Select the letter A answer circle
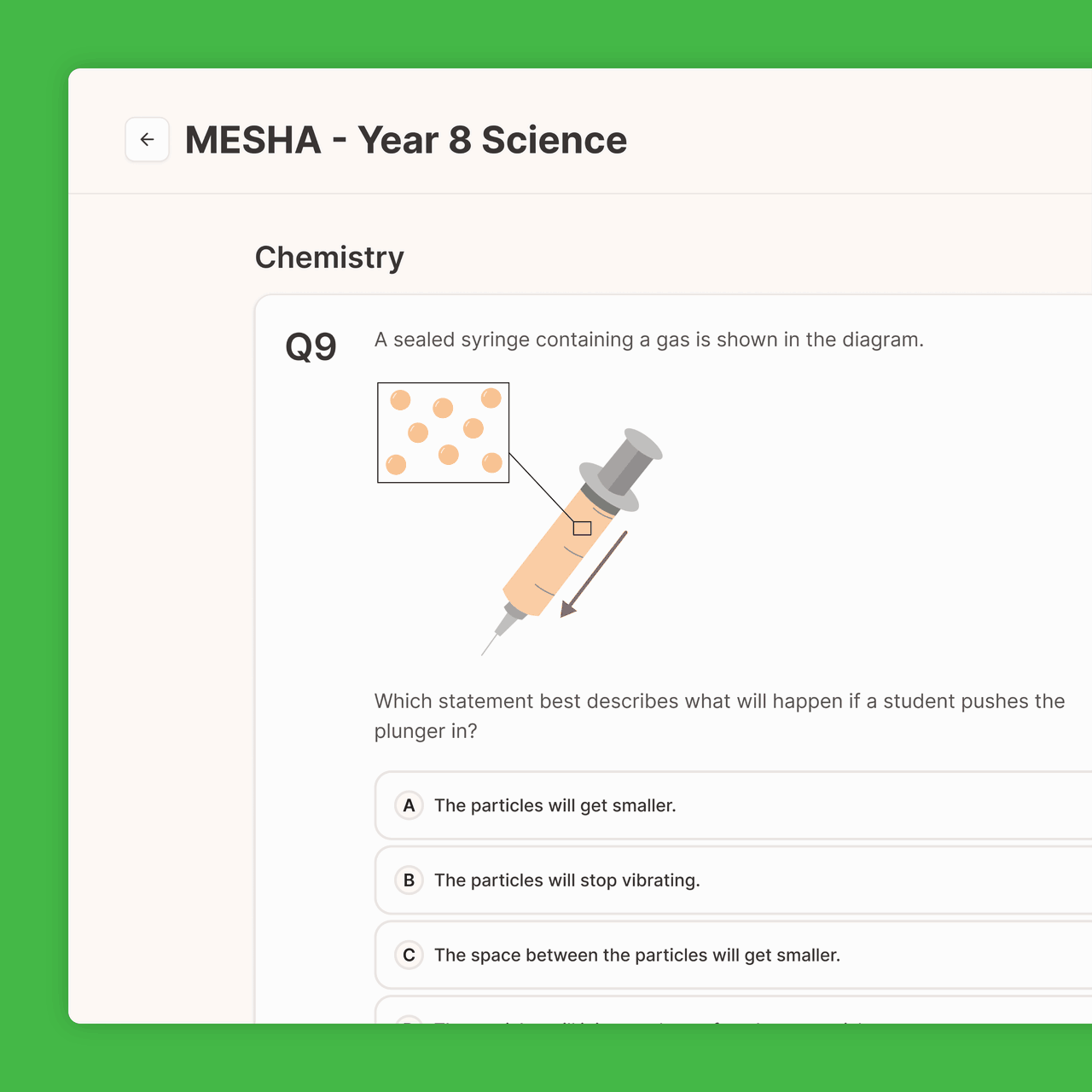Viewport: 1092px width, 1092px height. [409, 805]
